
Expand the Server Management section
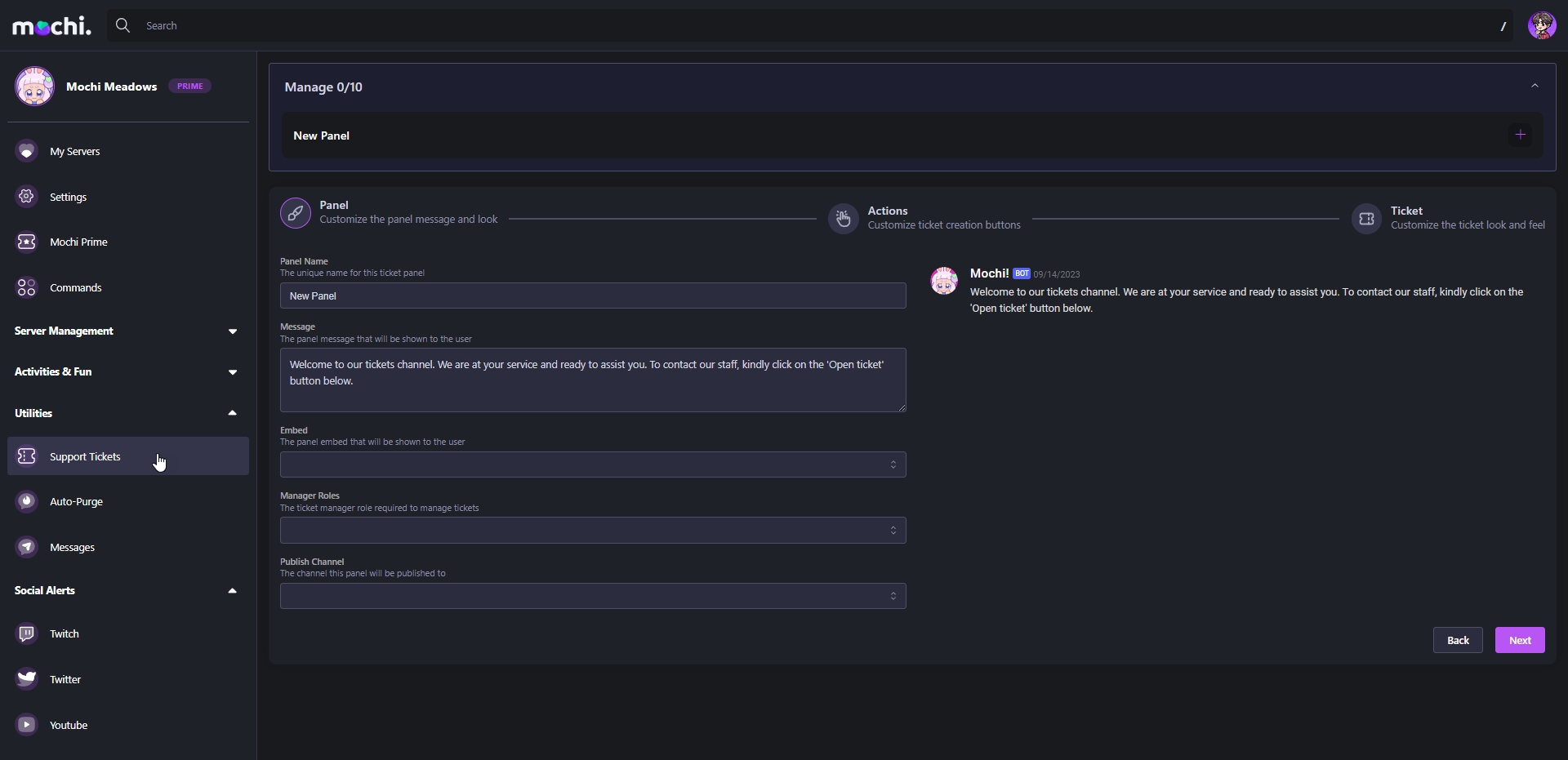[232, 331]
